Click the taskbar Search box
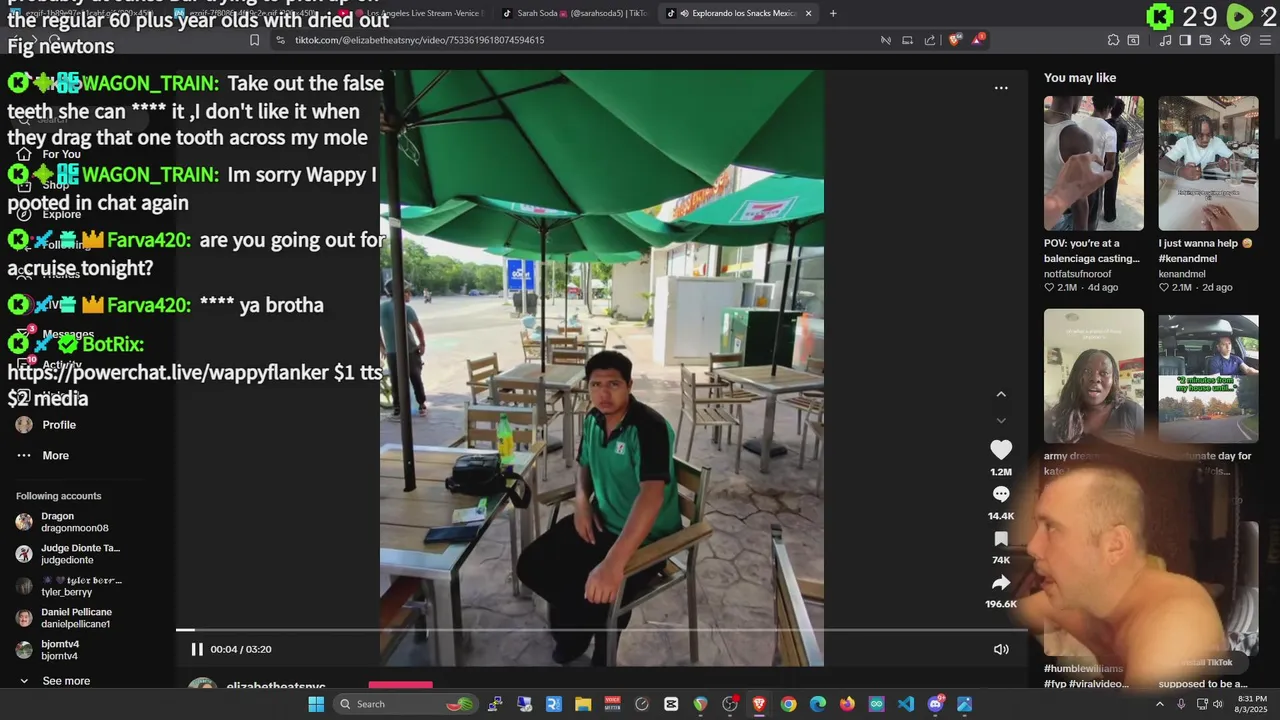Image resolution: width=1280 pixels, height=720 pixels. 404,704
